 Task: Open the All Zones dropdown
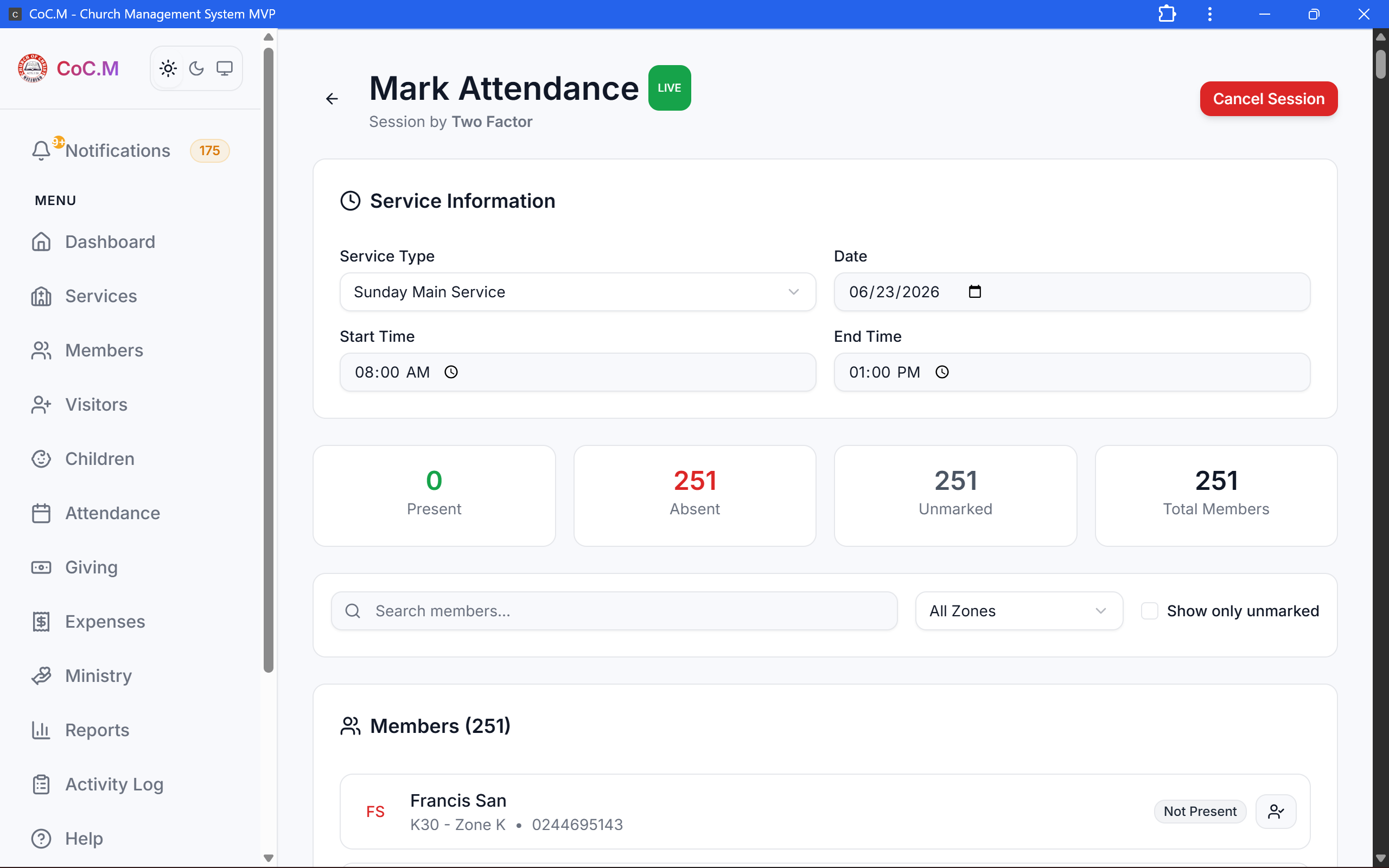(x=1019, y=611)
